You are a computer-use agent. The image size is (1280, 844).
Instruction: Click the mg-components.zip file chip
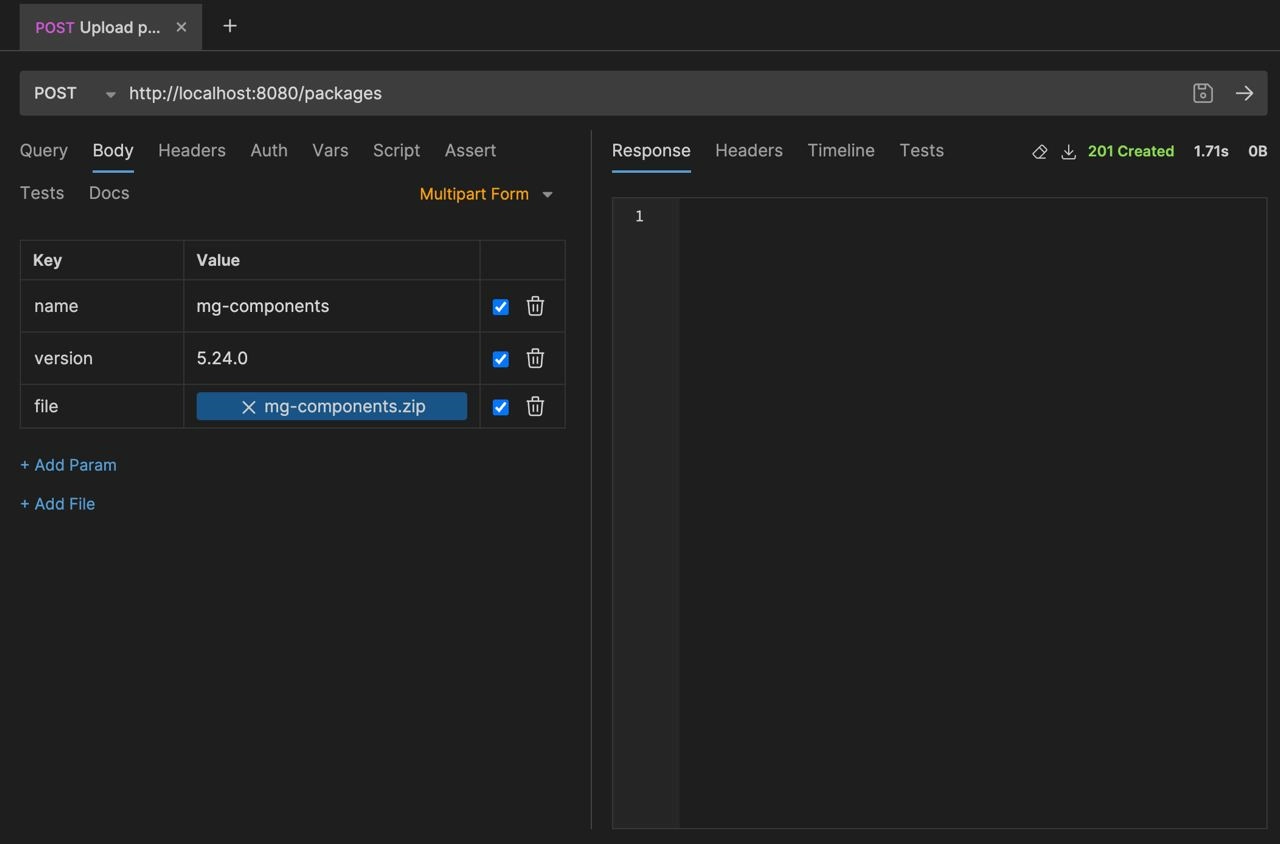click(x=332, y=406)
